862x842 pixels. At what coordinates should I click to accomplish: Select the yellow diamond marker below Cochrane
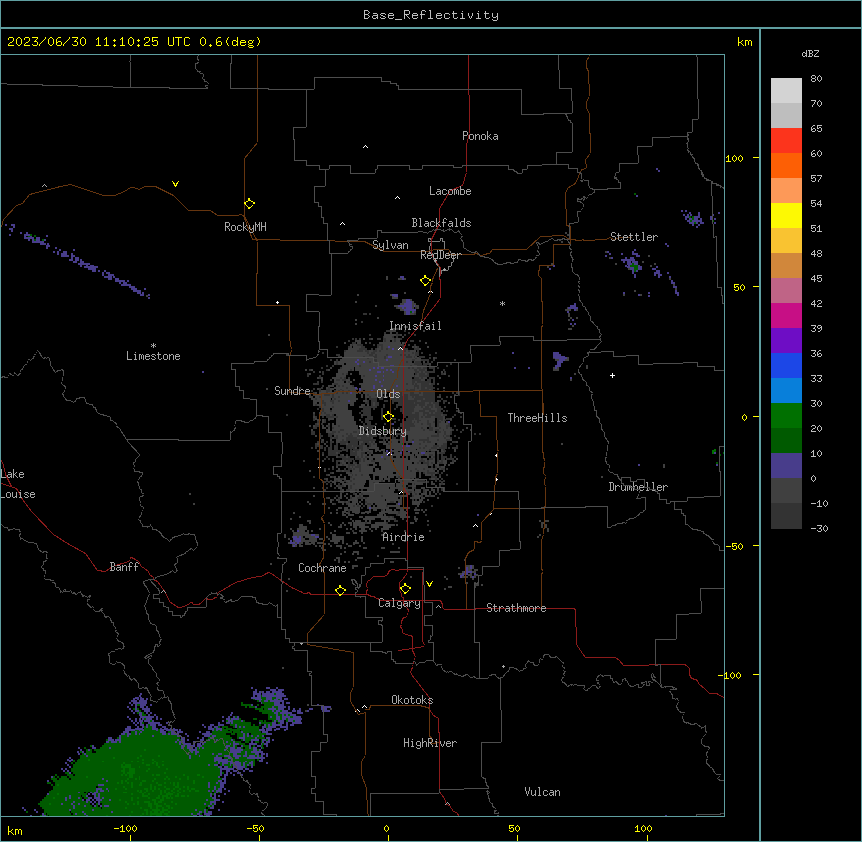(x=340, y=590)
